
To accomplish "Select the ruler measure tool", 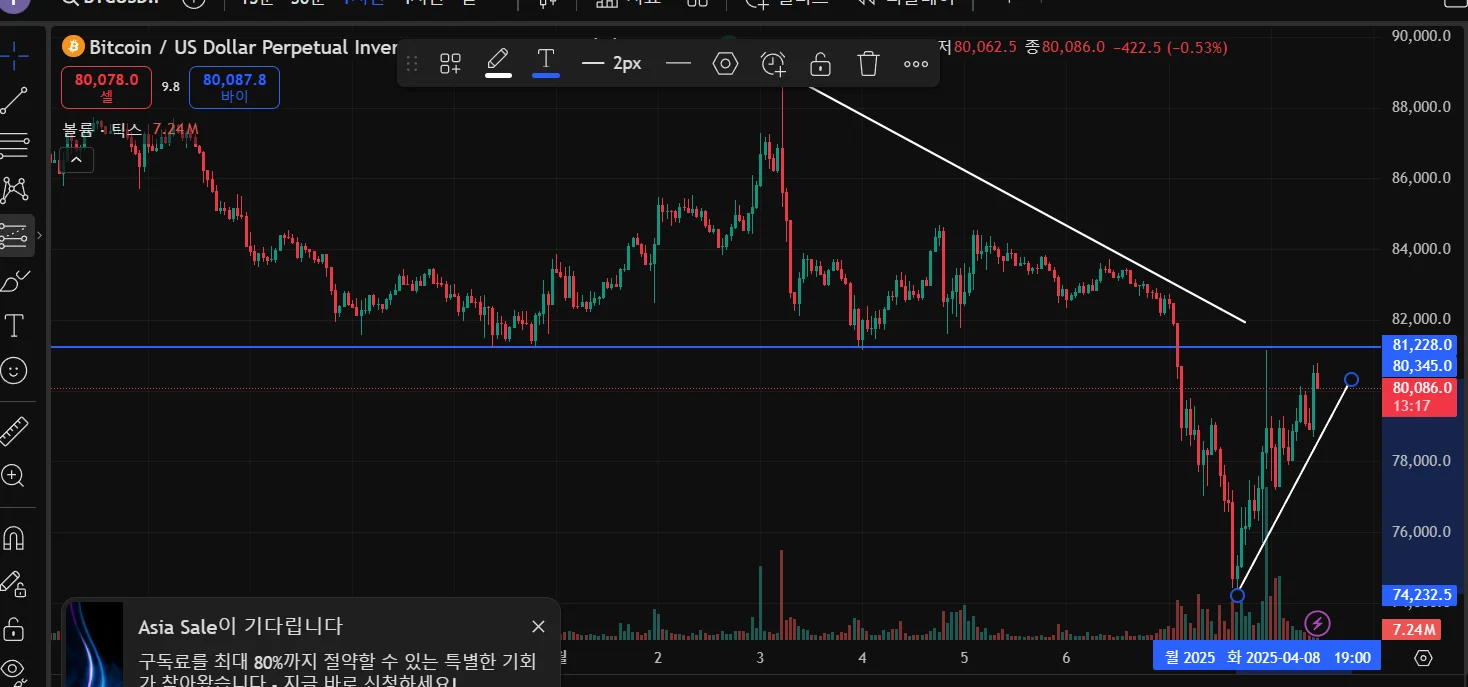I will pos(14,431).
